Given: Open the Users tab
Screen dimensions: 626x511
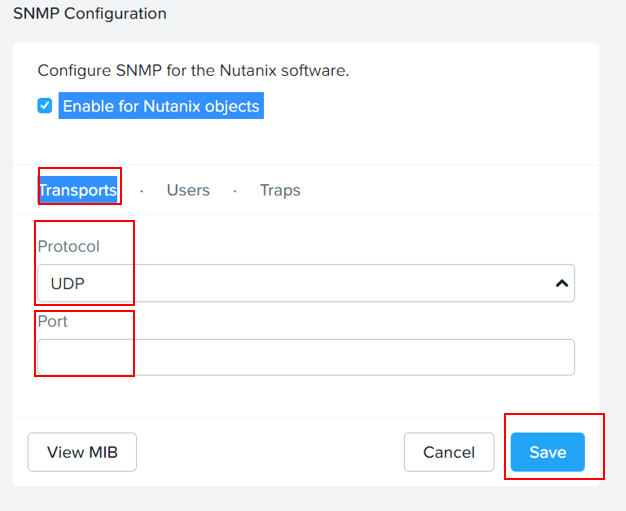Looking at the screenshot, I should point(188,190).
